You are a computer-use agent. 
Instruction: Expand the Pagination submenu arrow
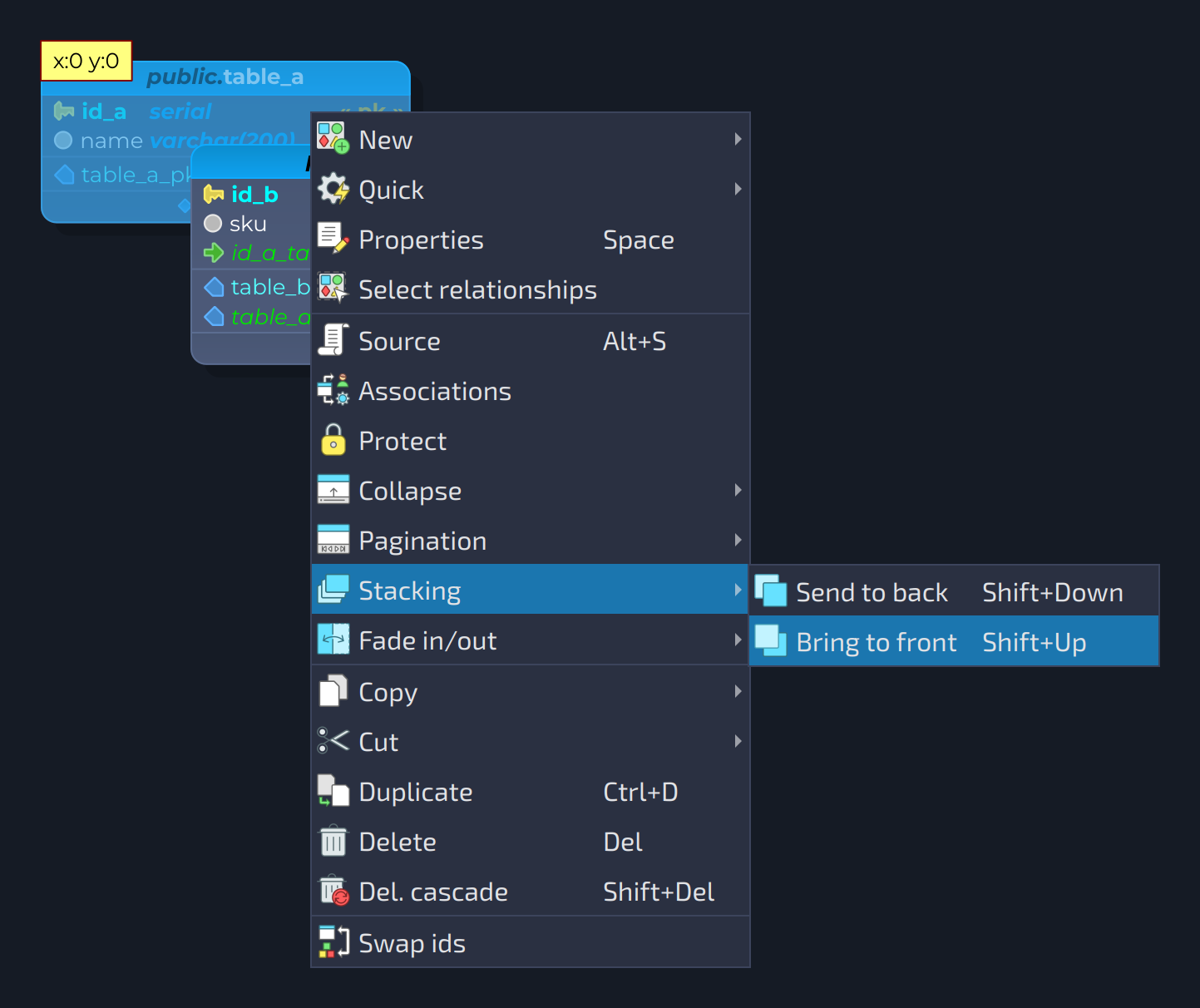coord(738,540)
